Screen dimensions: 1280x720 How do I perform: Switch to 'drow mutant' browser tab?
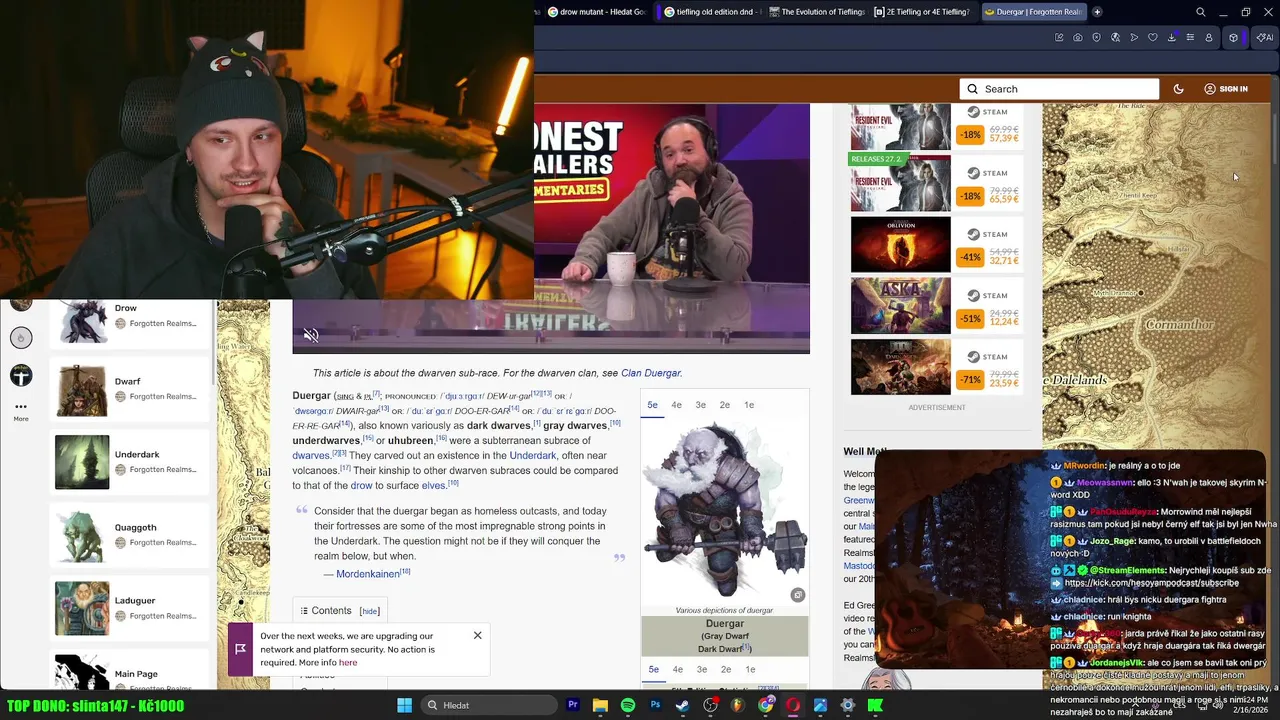pyautogui.click(x=597, y=12)
